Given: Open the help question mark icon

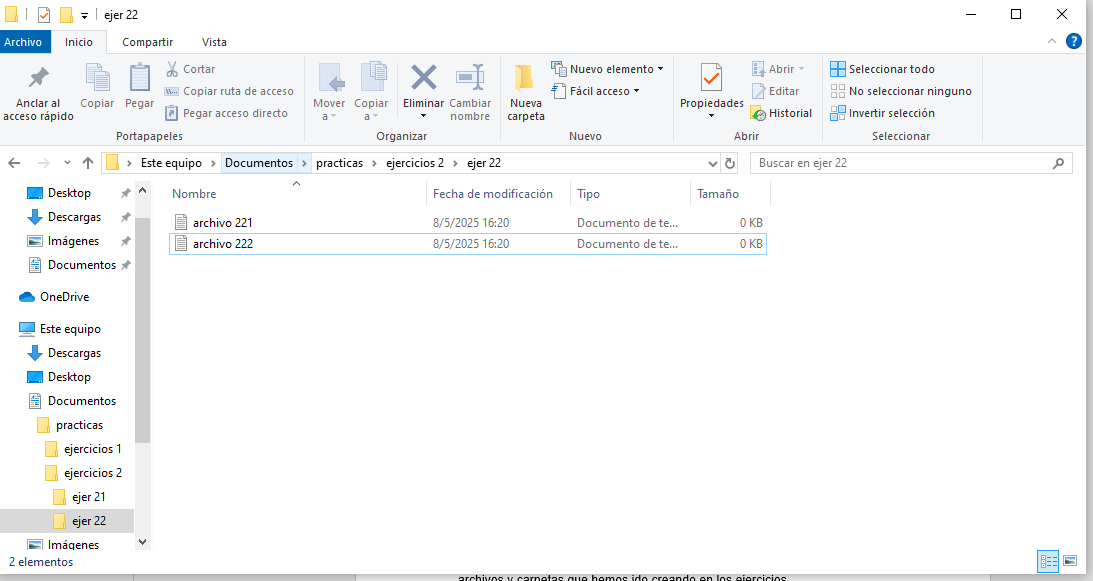Looking at the screenshot, I should coord(1074,41).
